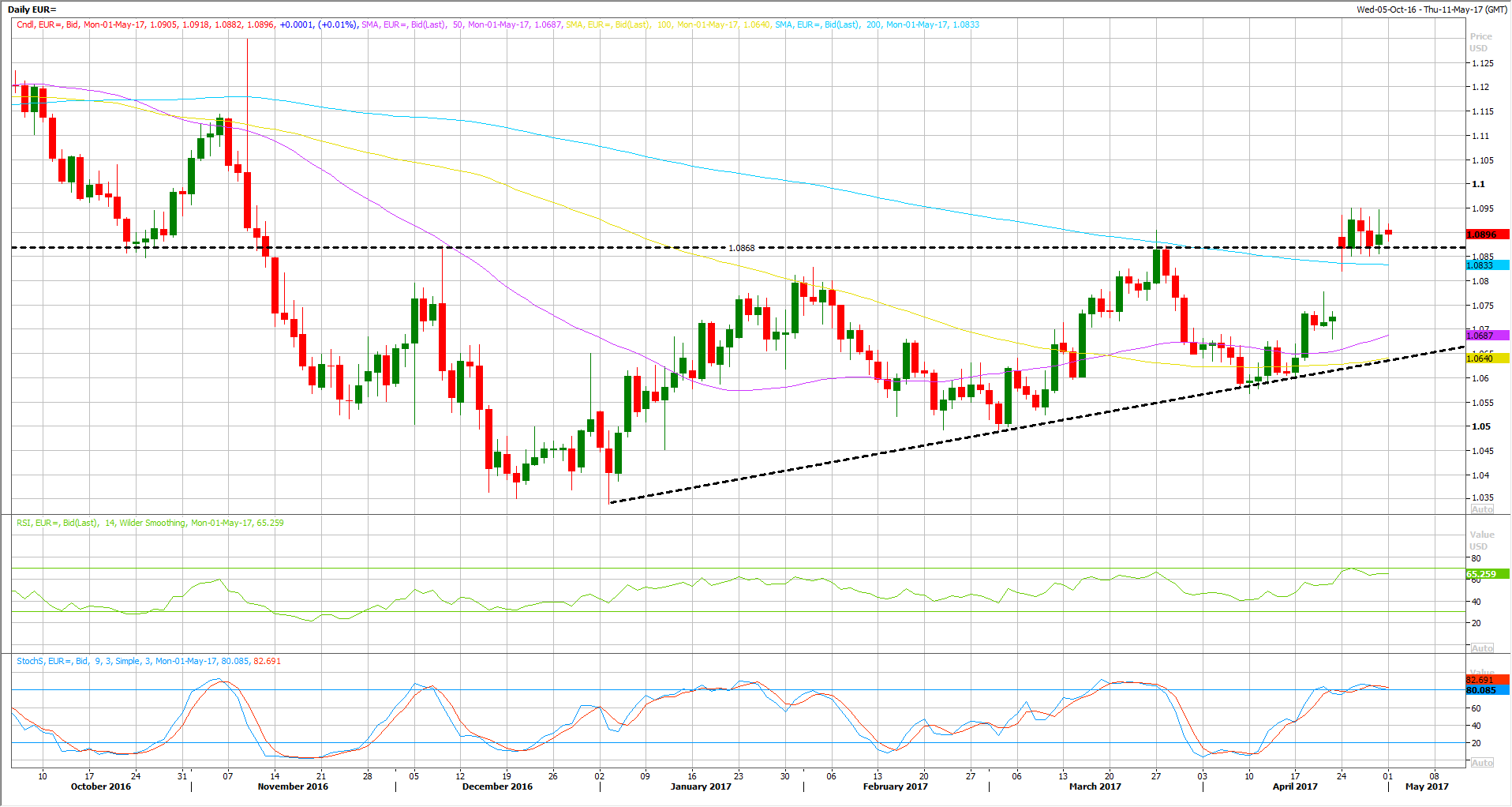The image size is (1512, 807).
Task: Select the 50-period SMA legend entry
Action: pyautogui.click(x=462, y=24)
